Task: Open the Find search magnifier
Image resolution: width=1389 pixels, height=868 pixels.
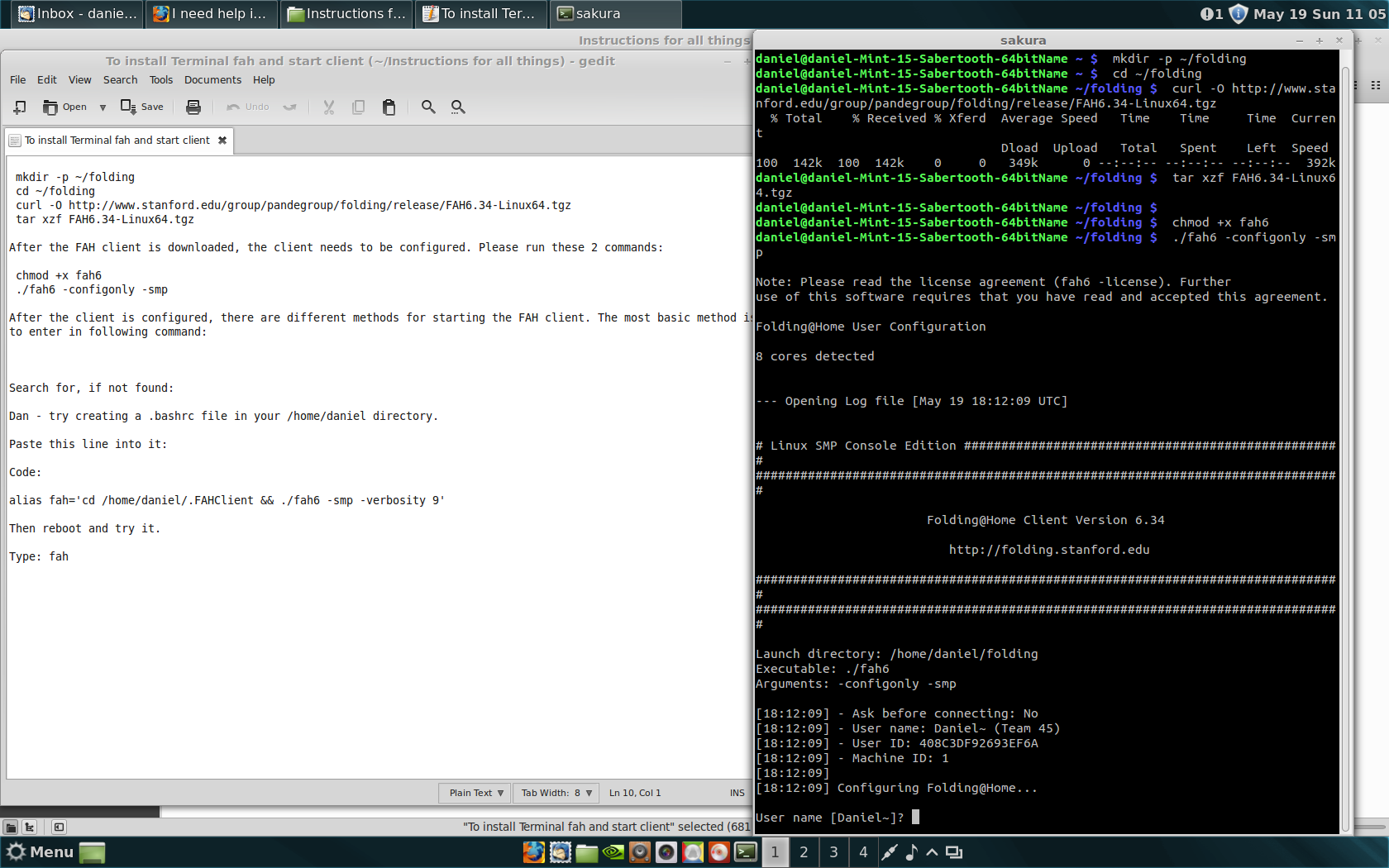Action: (428, 107)
